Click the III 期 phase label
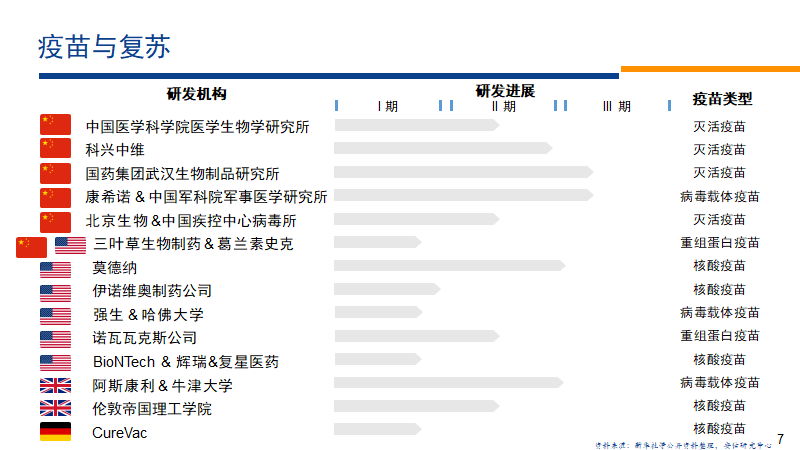Viewport: 800px width, 450px height. (x=617, y=106)
